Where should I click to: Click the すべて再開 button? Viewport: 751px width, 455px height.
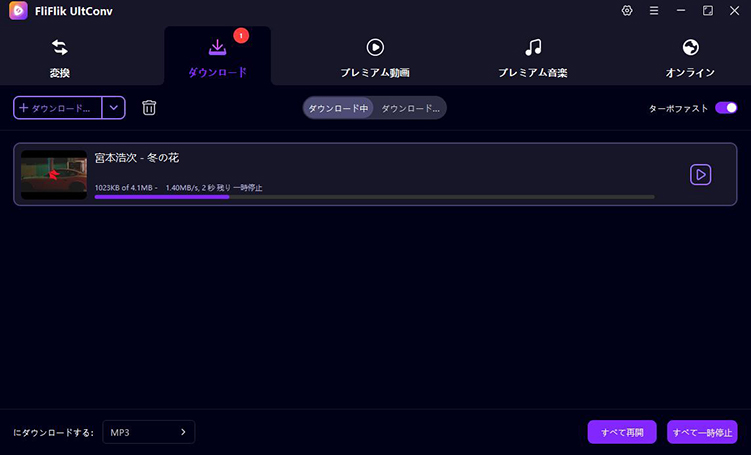click(622, 432)
